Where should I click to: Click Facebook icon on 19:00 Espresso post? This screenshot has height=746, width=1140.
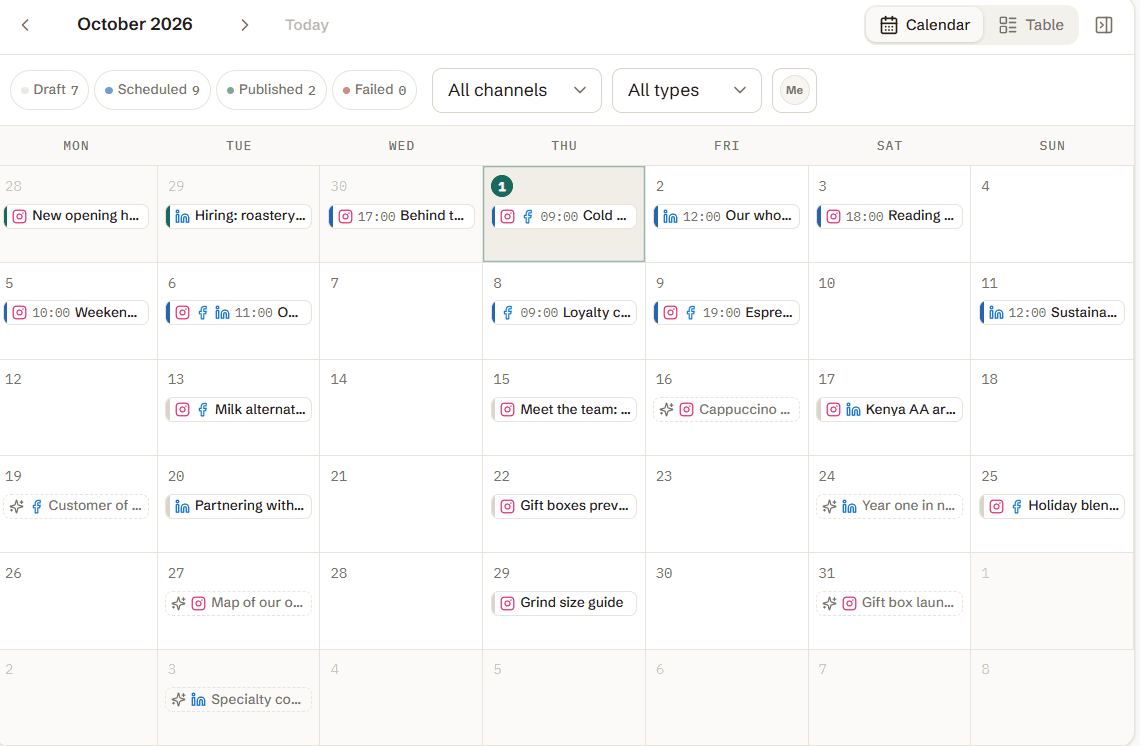[x=691, y=313]
